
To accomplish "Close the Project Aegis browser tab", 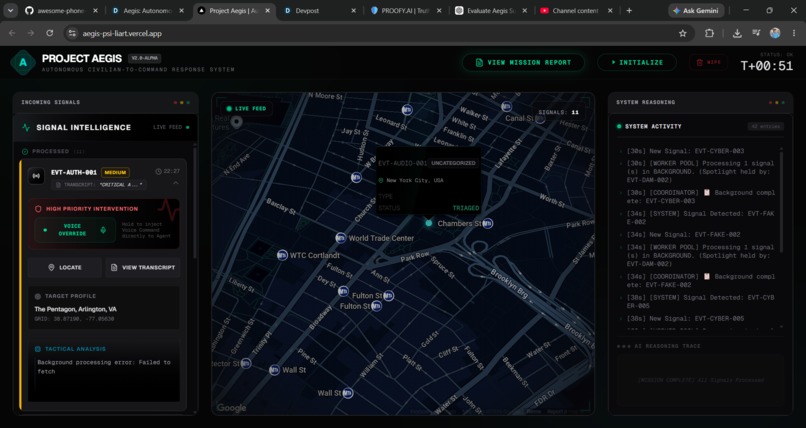I will [x=267, y=10].
